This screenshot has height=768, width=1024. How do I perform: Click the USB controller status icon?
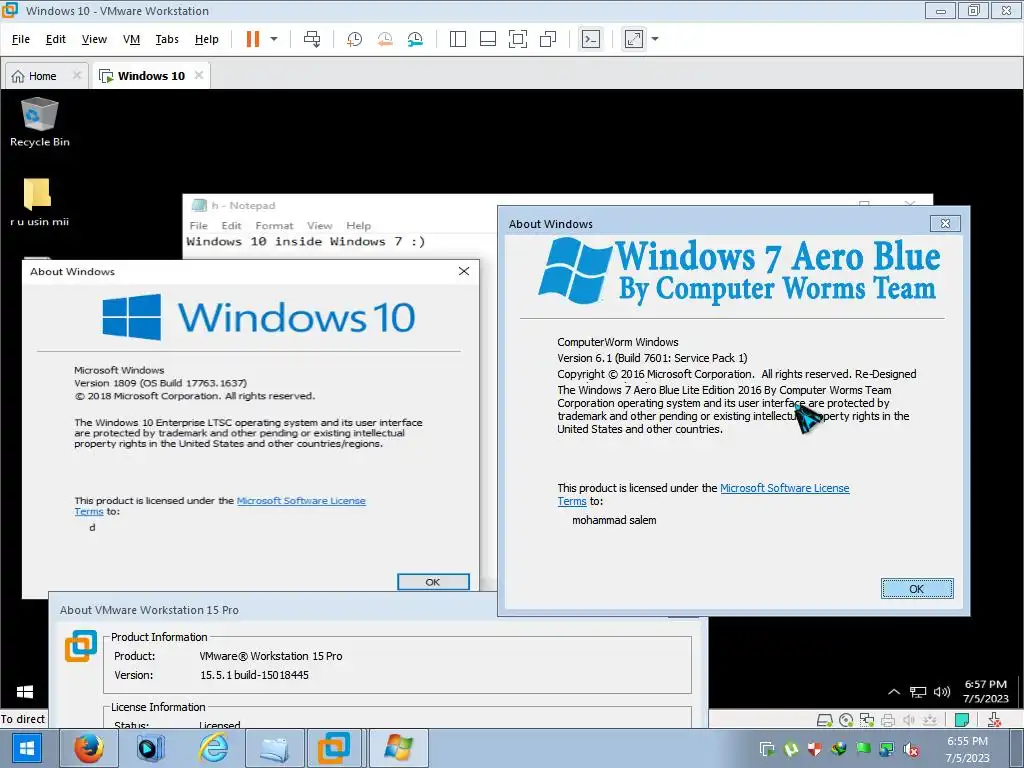pos(929,720)
